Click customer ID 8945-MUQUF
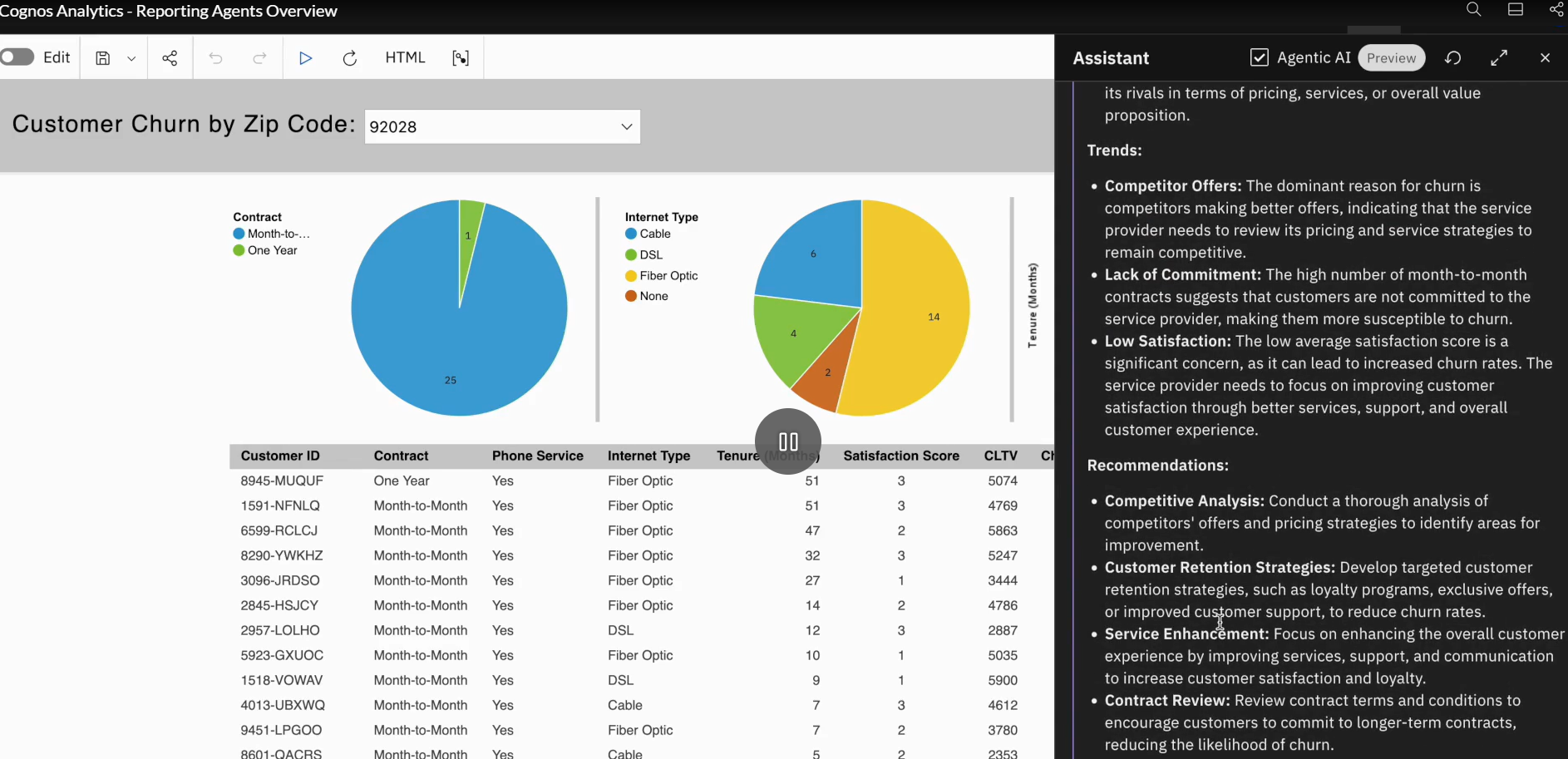The width and height of the screenshot is (1568, 759). pos(282,481)
